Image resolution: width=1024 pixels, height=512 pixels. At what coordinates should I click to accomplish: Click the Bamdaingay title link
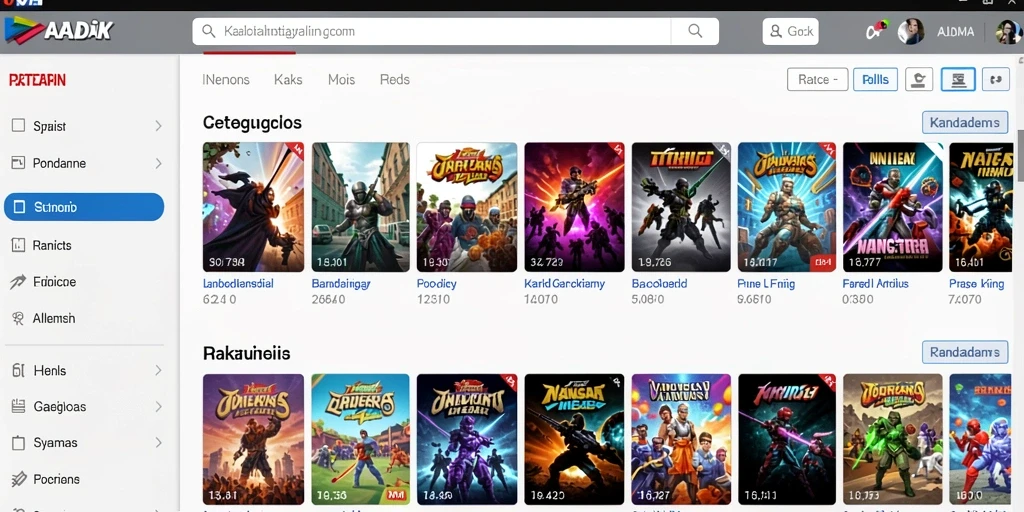coord(341,283)
